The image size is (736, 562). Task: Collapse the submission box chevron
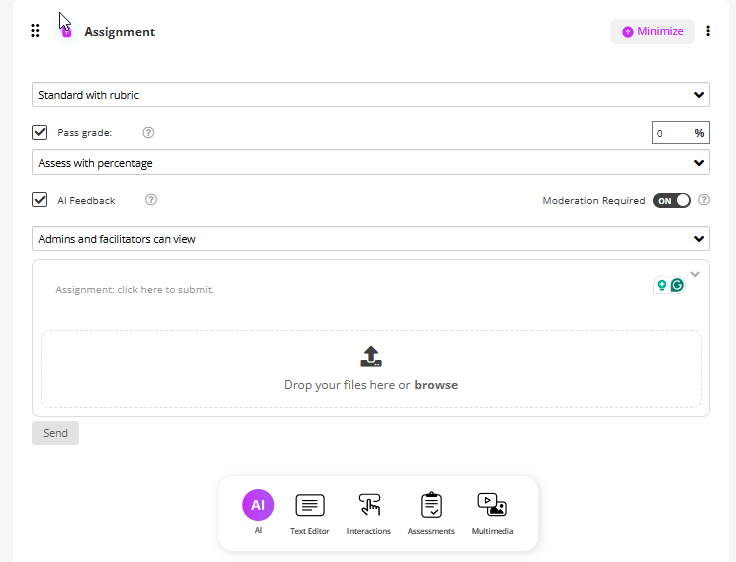click(695, 274)
